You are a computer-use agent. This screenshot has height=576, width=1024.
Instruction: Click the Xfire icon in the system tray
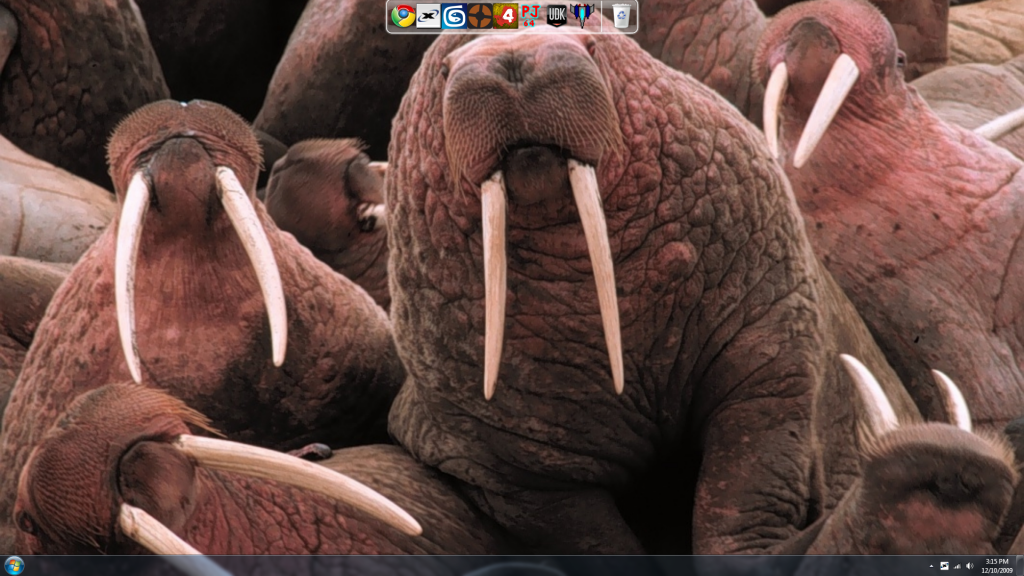pos(944,566)
